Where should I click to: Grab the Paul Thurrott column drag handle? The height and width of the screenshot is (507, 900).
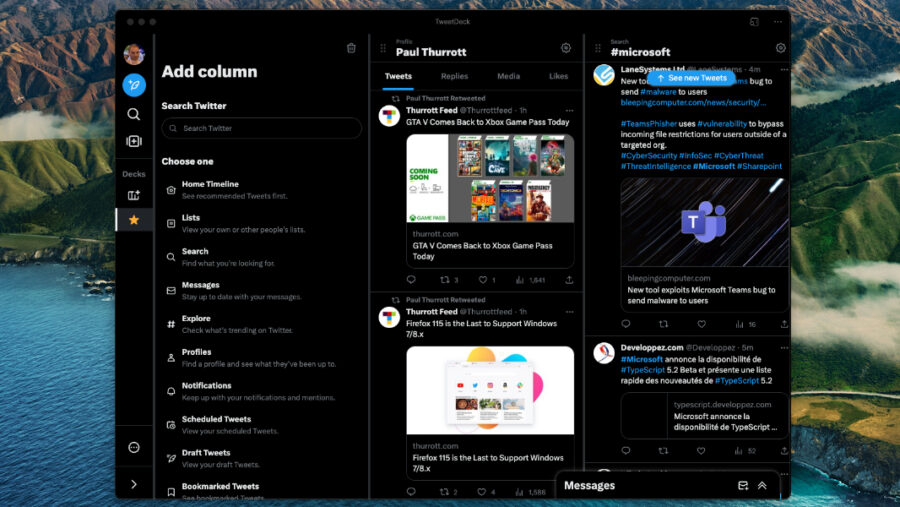point(383,48)
